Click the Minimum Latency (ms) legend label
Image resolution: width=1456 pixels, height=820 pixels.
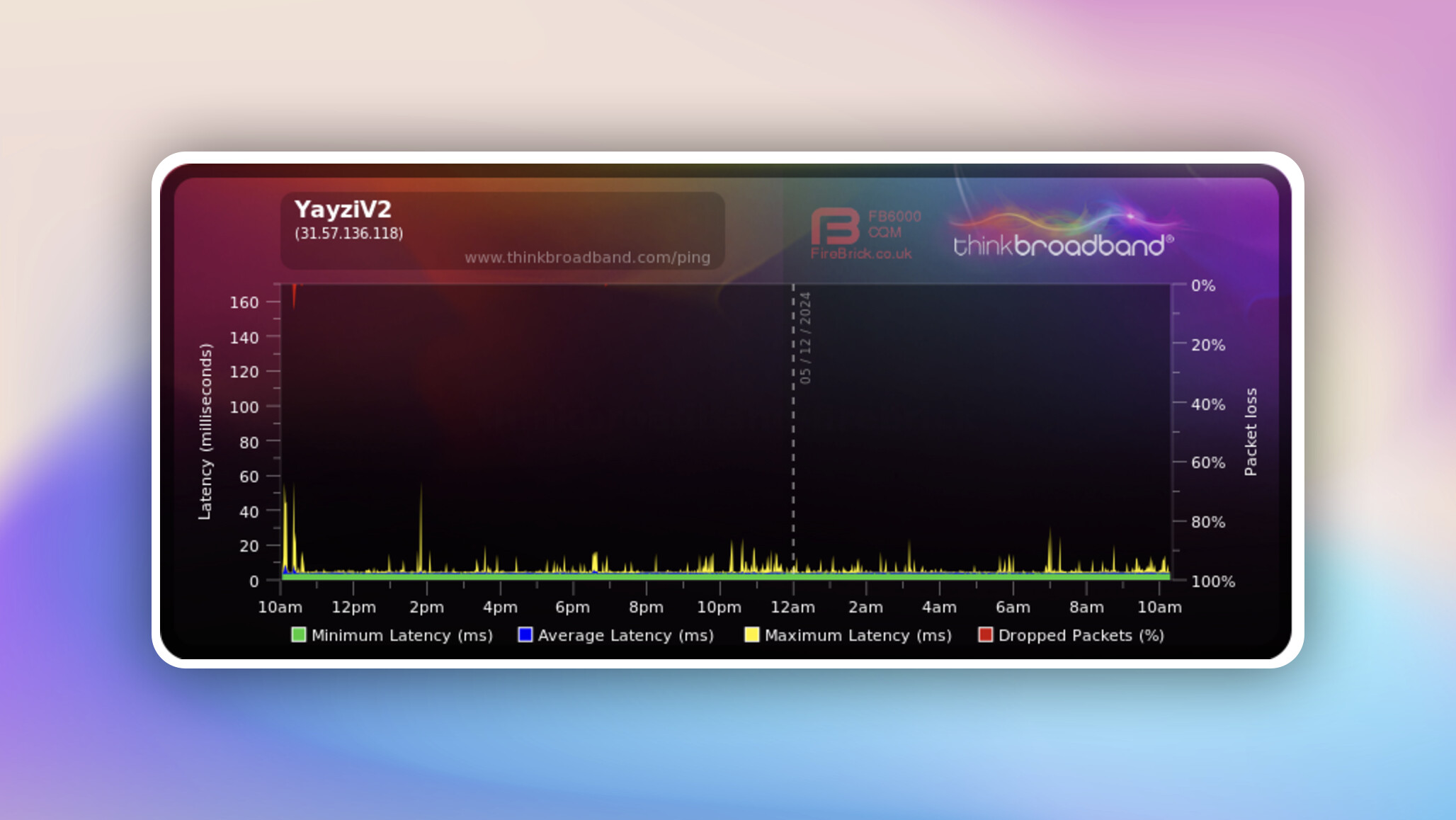point(402,635)
